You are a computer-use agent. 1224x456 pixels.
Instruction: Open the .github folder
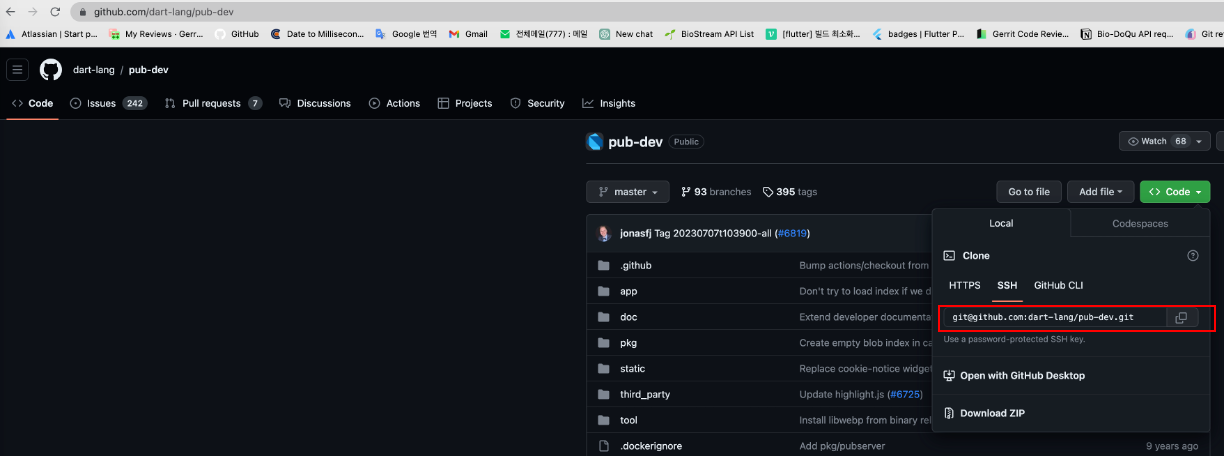635,265
